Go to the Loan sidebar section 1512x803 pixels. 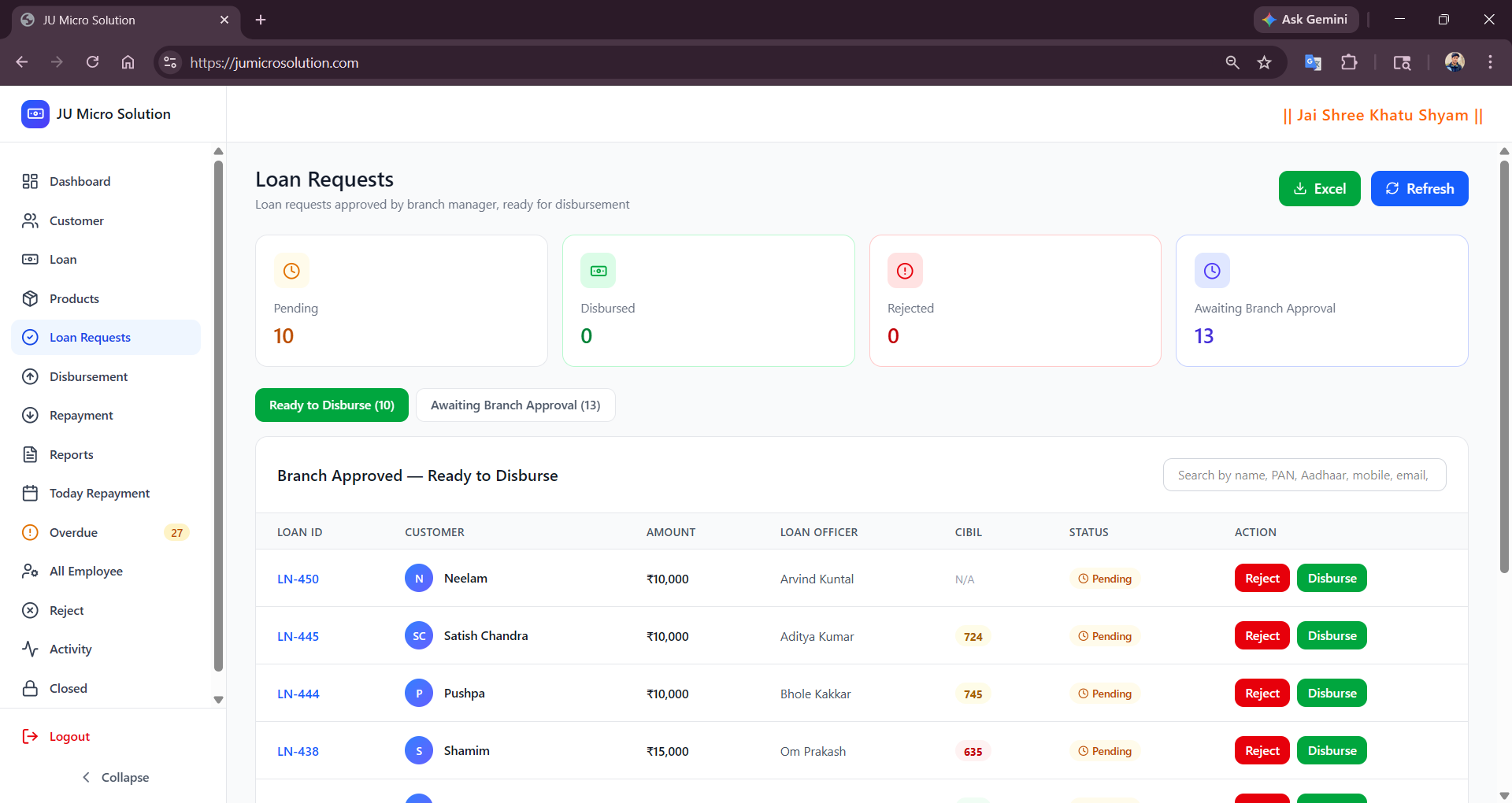(106, 259)
